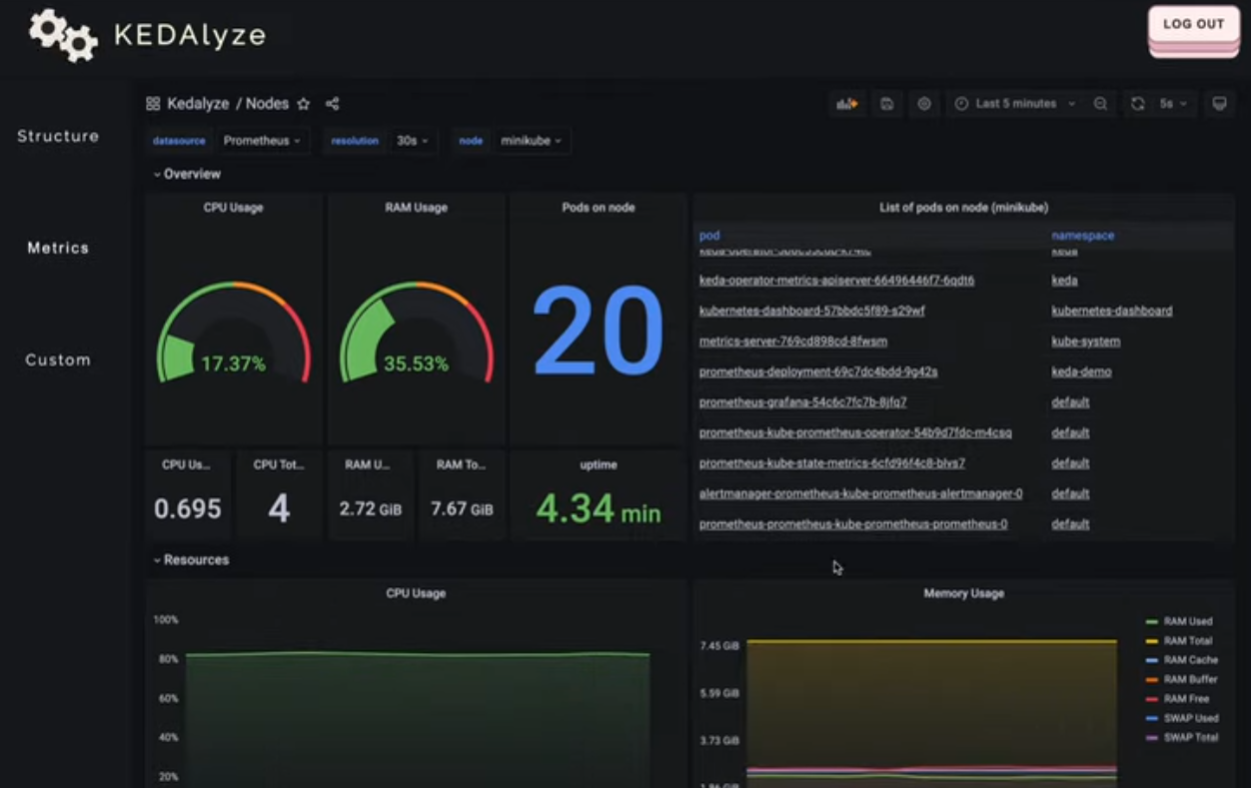
Task: Change the 30s resolution dropdown
Action: click(412, 141)
